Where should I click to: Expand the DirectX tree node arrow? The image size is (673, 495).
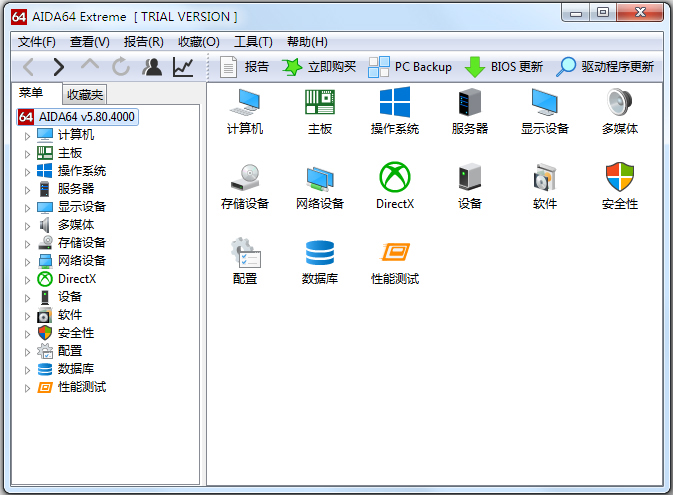point(27,280)
